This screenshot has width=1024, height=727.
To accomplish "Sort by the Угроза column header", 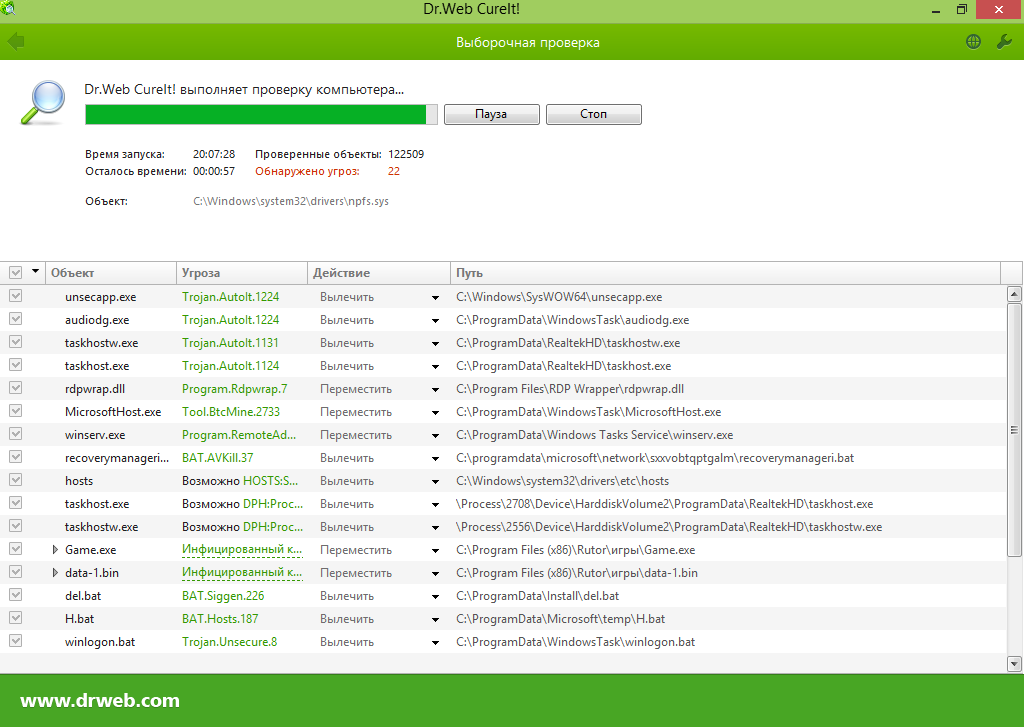I will [242, 273].
